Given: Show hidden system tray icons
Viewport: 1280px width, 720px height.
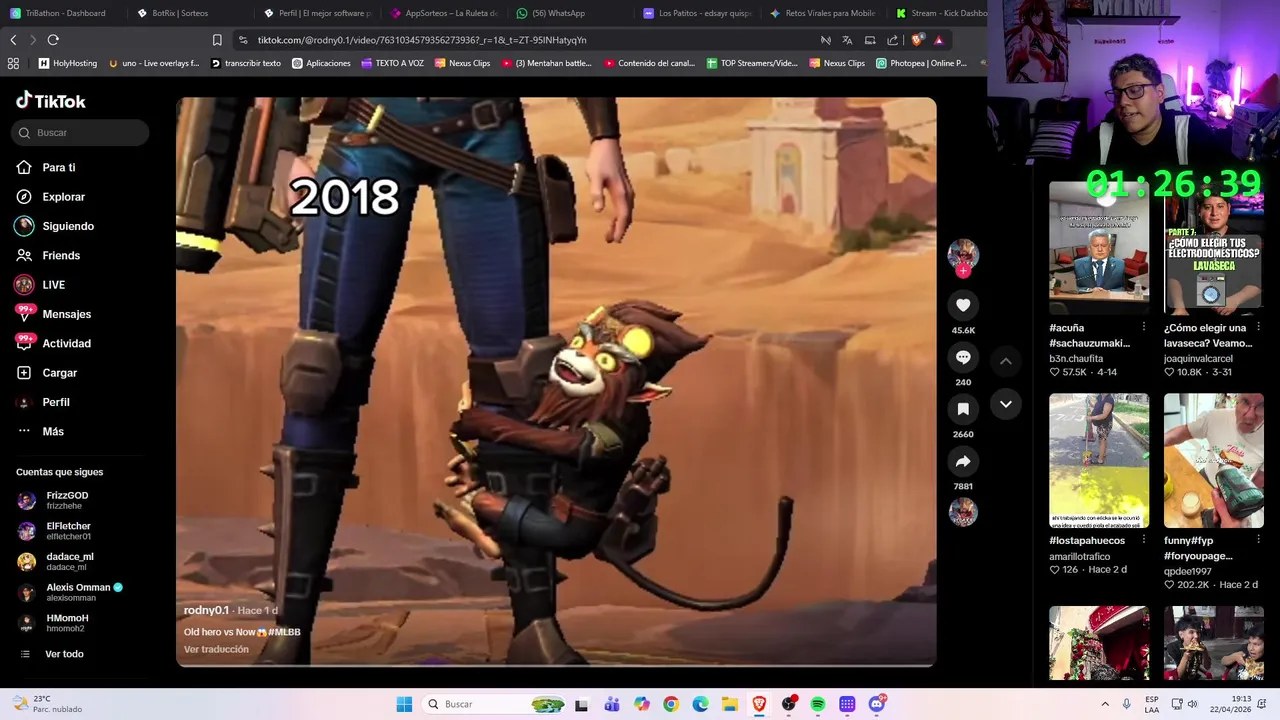Looking at the screenshot, I should click(x=1105, y=704).
